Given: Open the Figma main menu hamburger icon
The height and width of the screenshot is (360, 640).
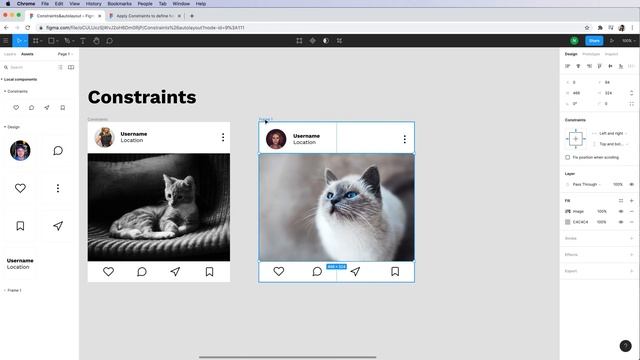Looking at the screenshot, I should (x=5, y=41).
